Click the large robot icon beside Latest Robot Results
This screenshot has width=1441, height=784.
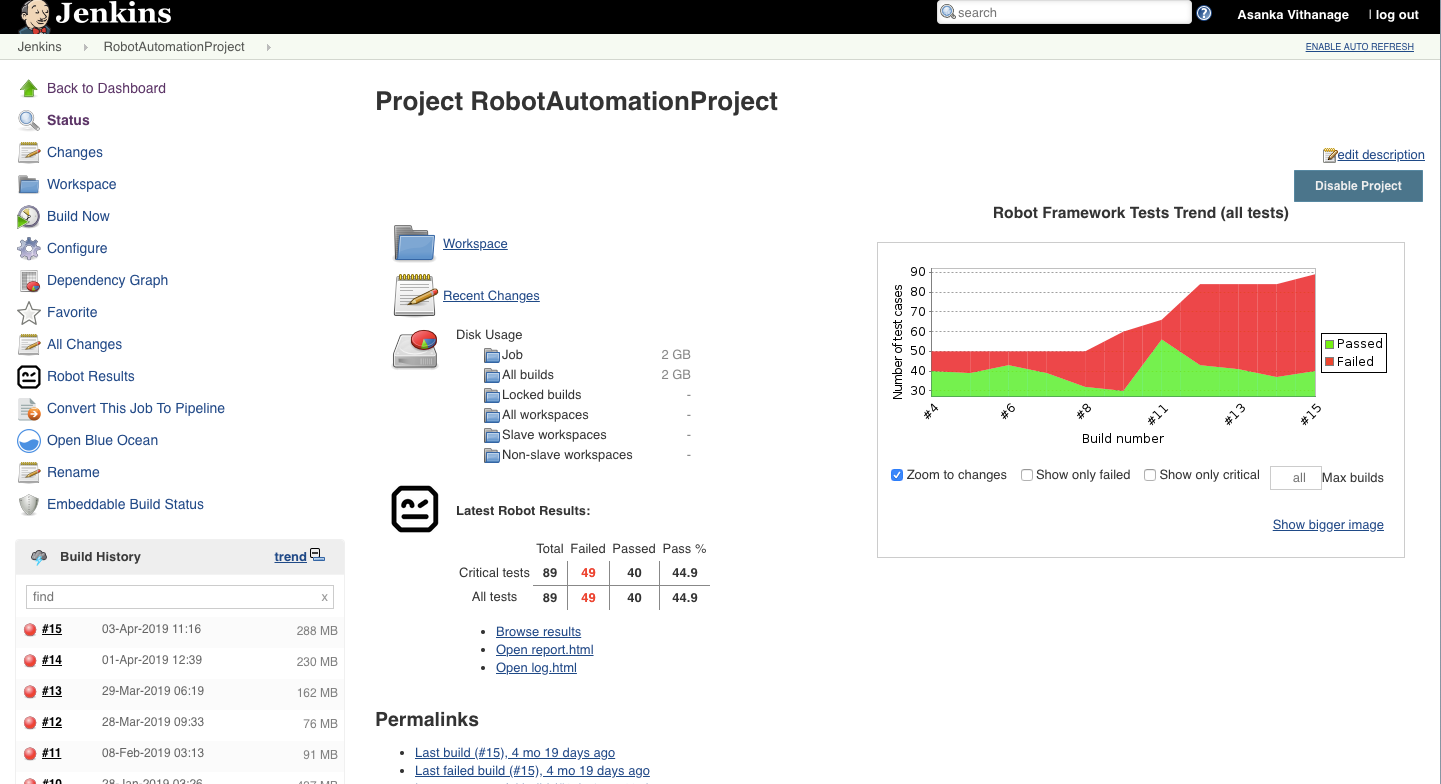coord(415,509)
